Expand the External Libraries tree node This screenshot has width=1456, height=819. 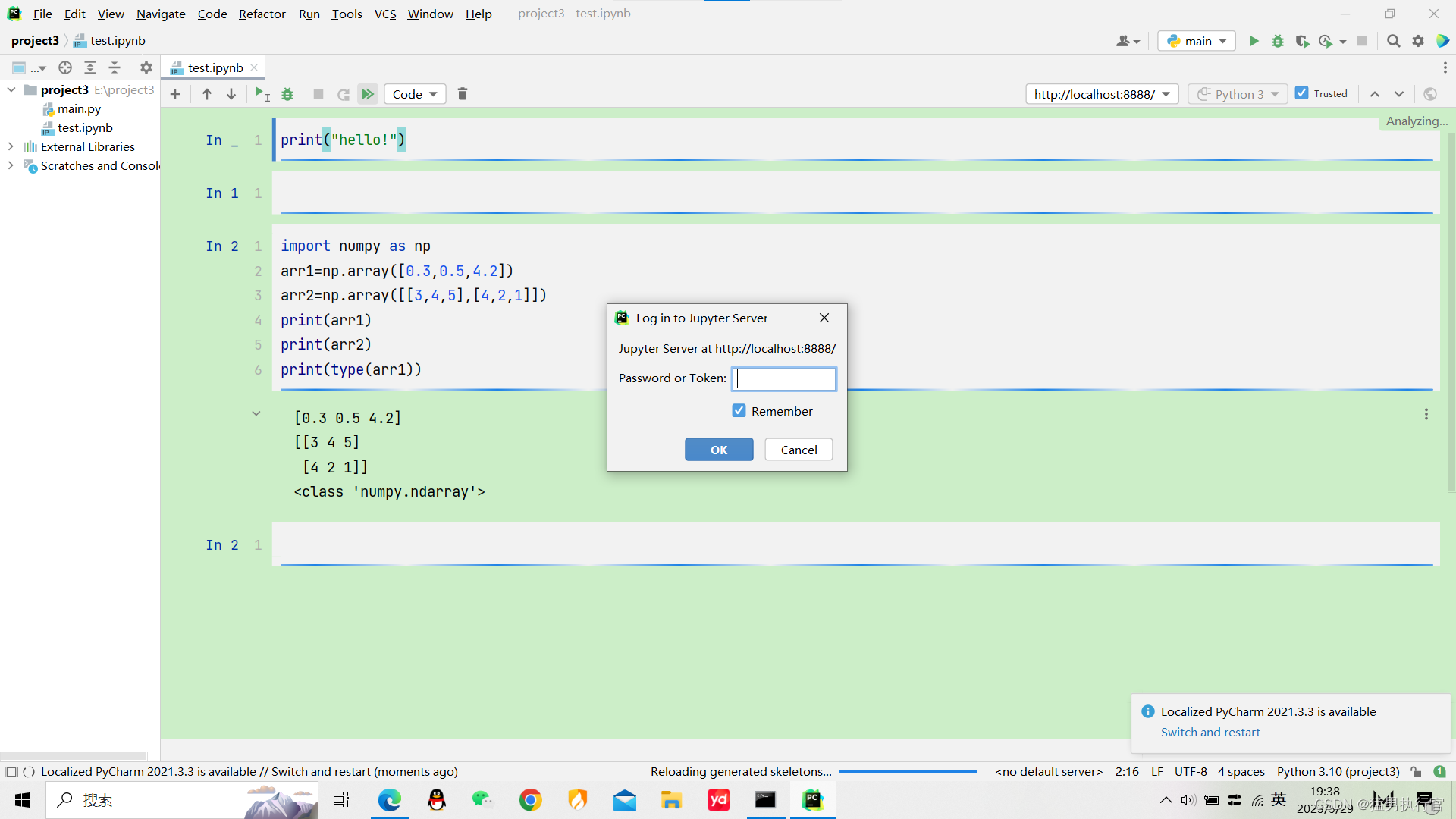click(x=11, y=146)
